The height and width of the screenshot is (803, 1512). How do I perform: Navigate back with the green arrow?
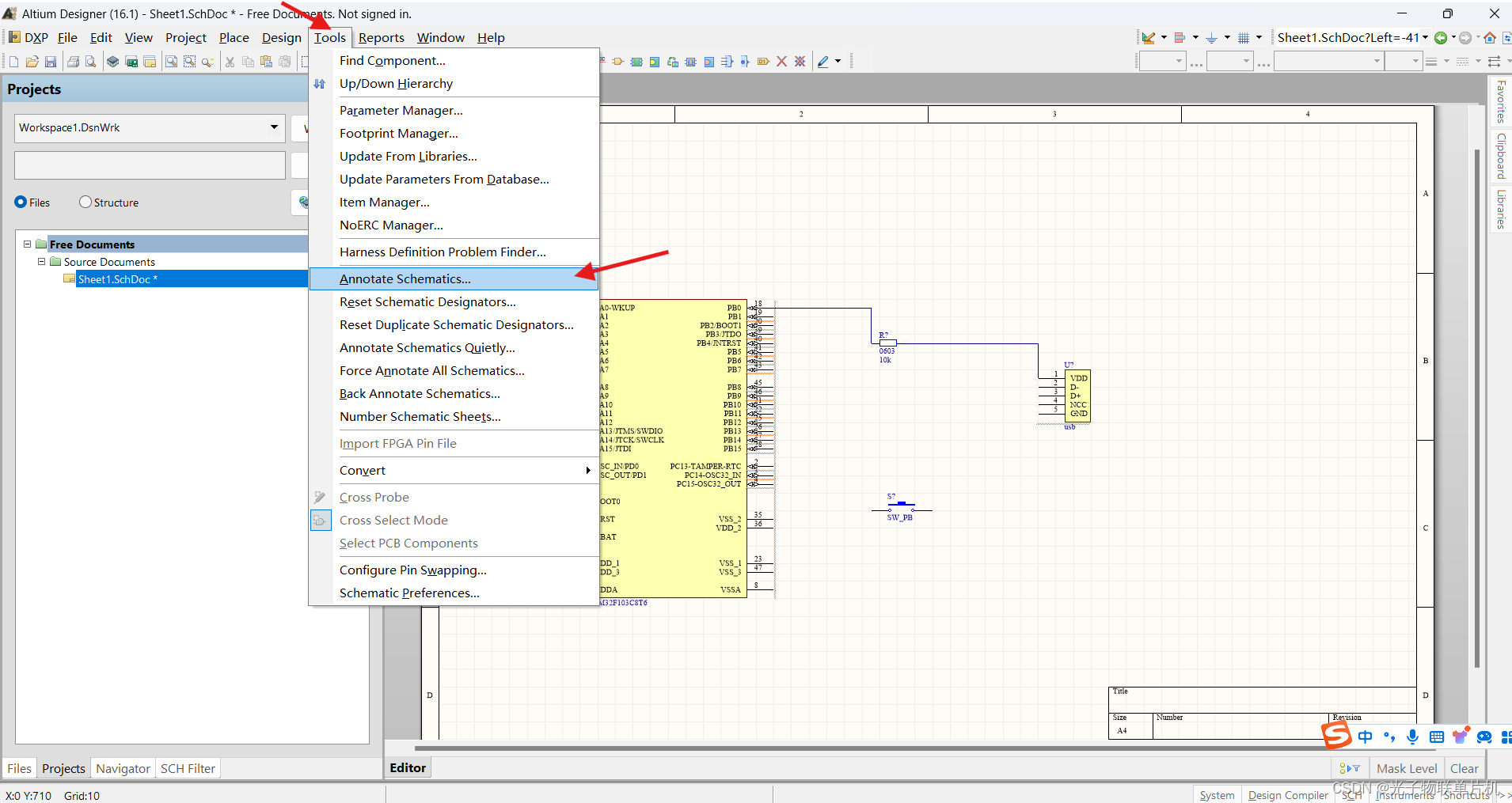[1441, 37]
